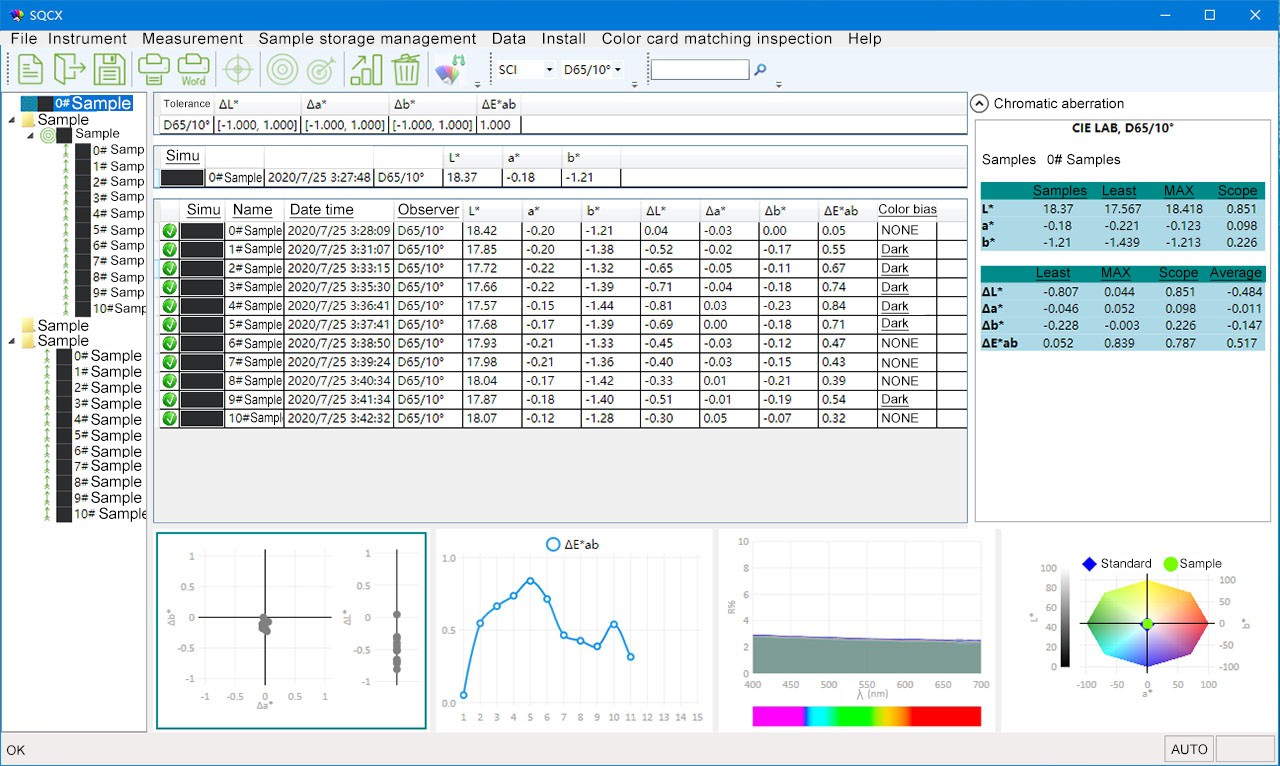Create a new document
The width and height of the screenshot is (1280, 766).
(30, 68)
